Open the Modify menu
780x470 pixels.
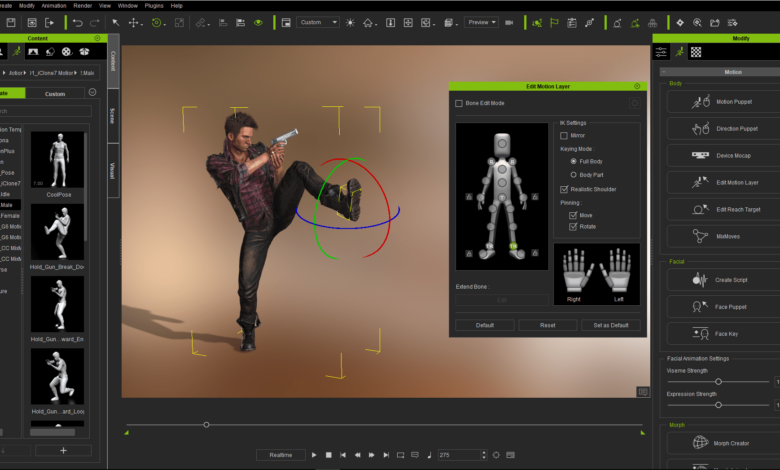[x=27, y=5]
